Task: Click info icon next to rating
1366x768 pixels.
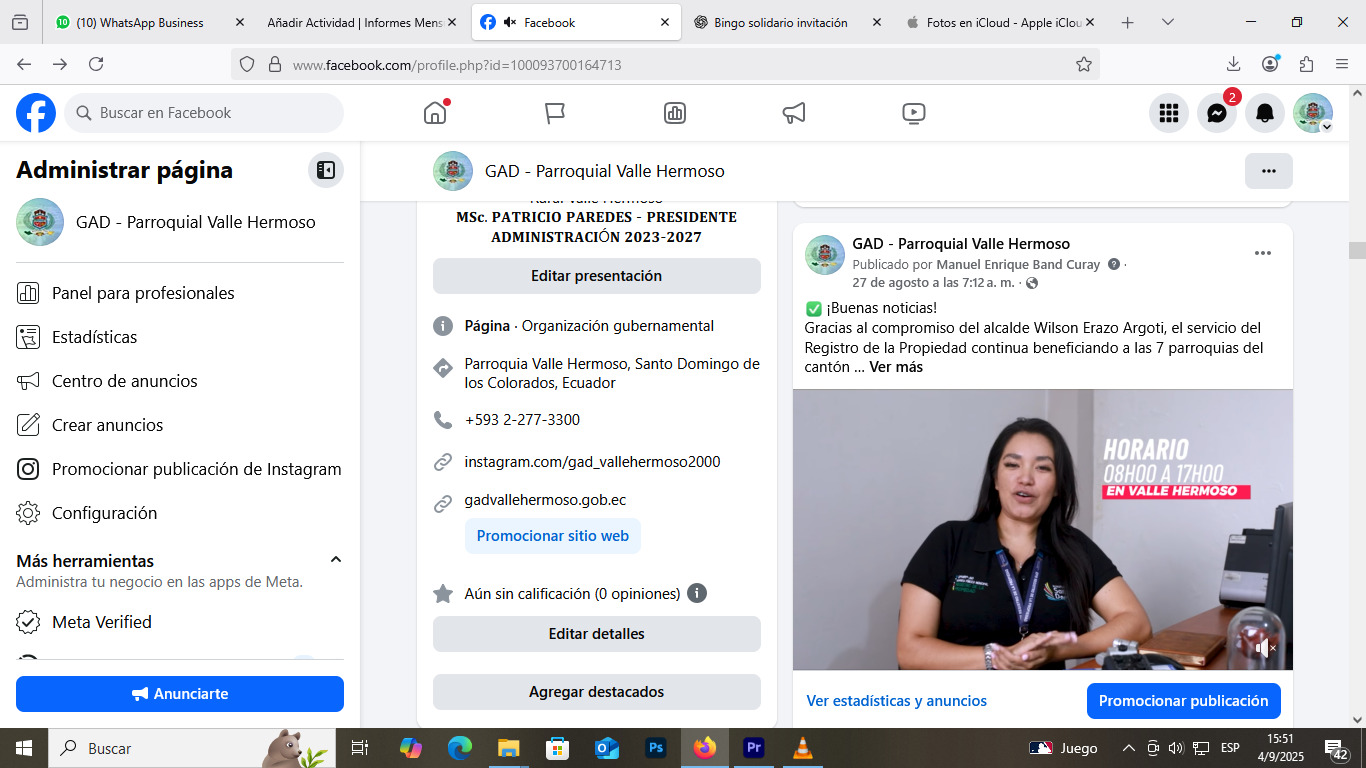Action: pos(697,593)
